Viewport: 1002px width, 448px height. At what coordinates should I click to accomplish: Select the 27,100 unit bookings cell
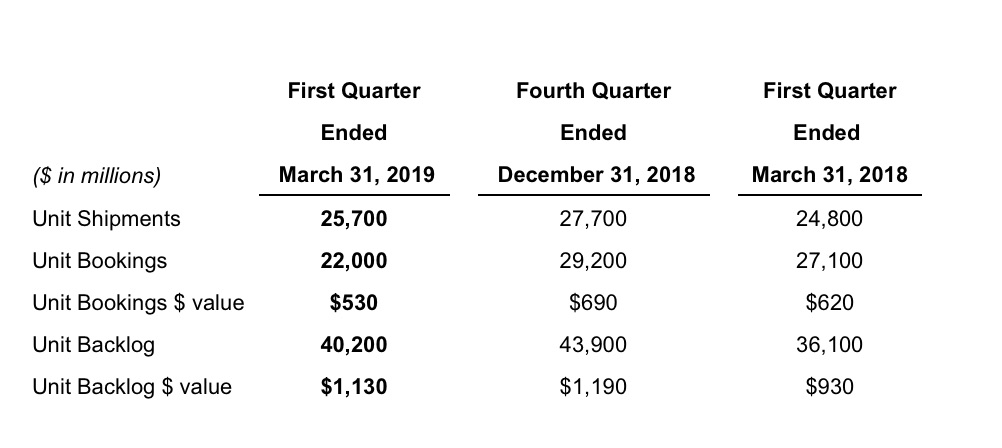coord(829,261)
